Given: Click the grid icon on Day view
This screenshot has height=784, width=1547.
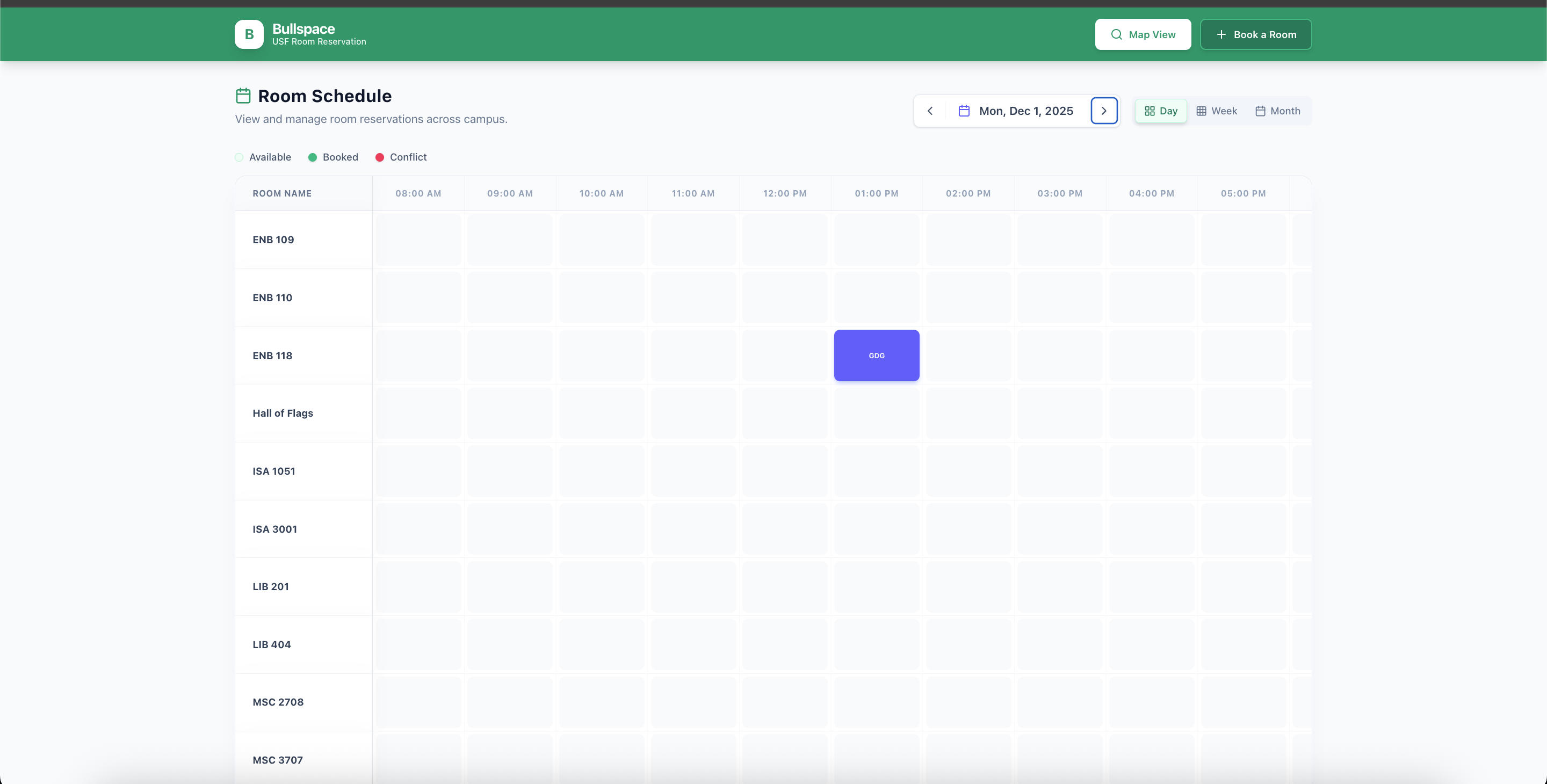Looking at the screenshot, I should coord(1149,111).
